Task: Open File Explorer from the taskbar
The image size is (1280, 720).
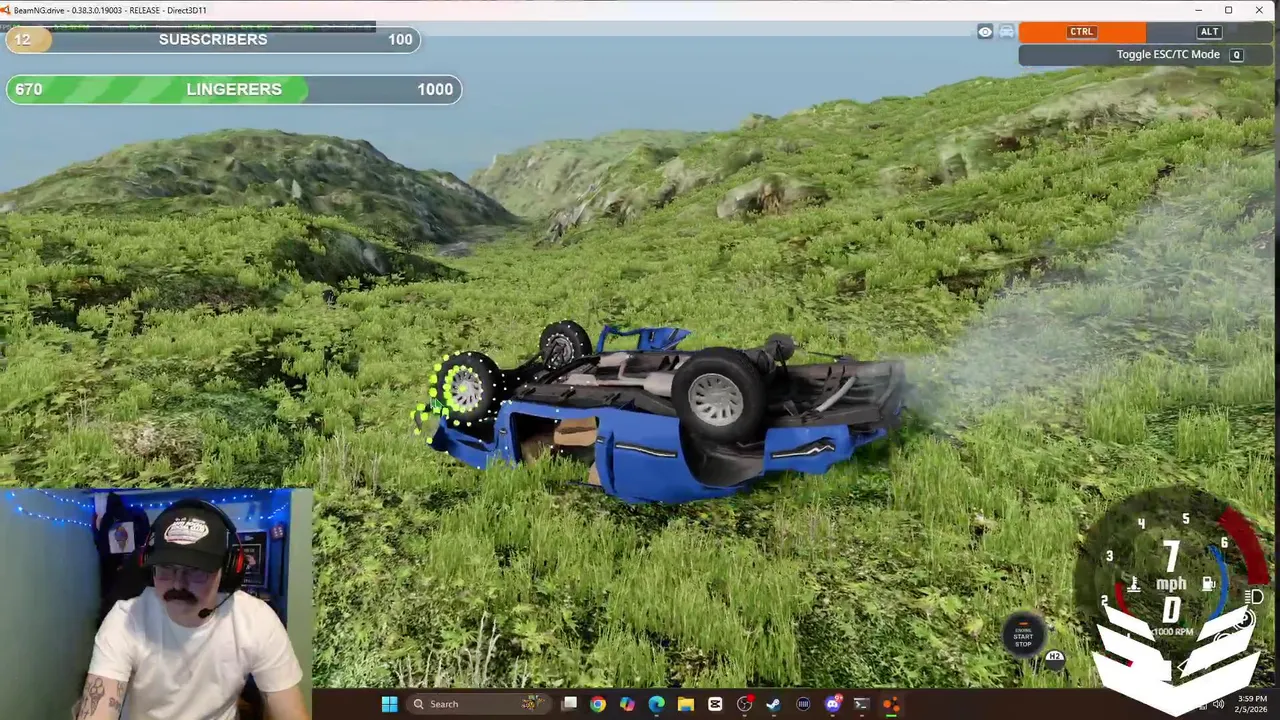Action: [686, 704]
